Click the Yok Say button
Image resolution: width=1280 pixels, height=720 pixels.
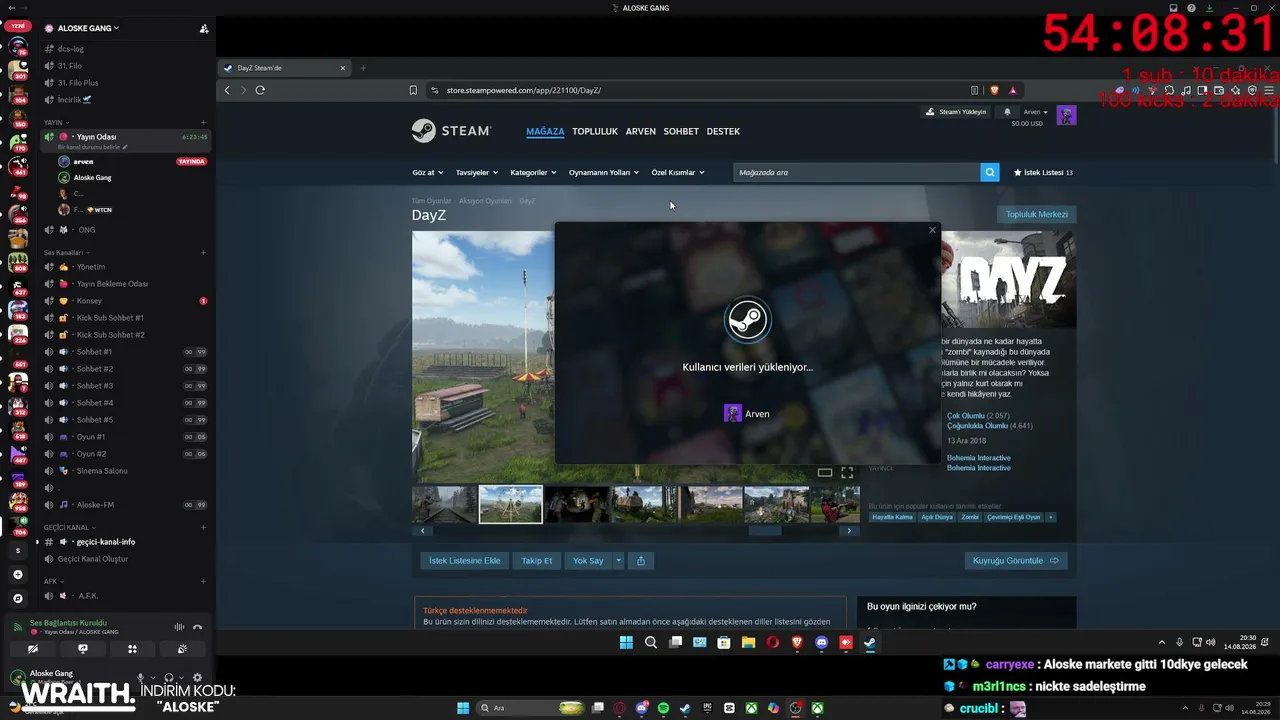click(588, 561)
